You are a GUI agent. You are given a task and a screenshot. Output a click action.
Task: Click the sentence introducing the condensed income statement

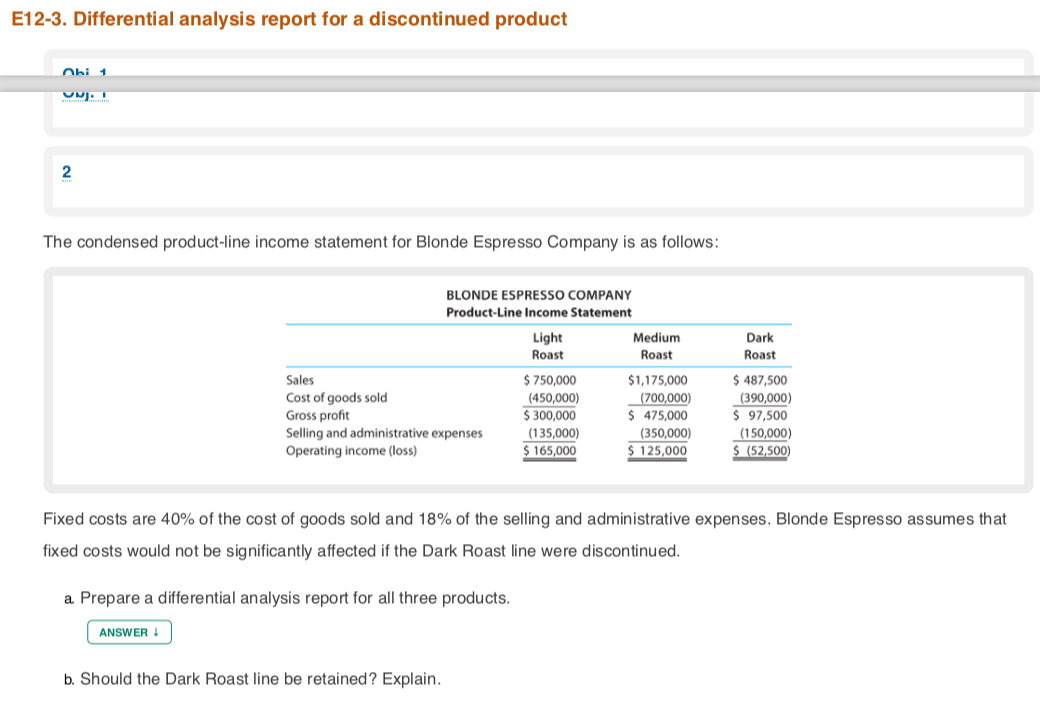[381, 242]
